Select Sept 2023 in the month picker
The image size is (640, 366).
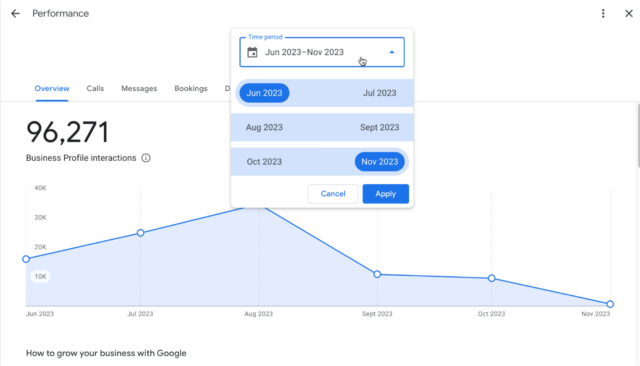click(x=380, y=127)
